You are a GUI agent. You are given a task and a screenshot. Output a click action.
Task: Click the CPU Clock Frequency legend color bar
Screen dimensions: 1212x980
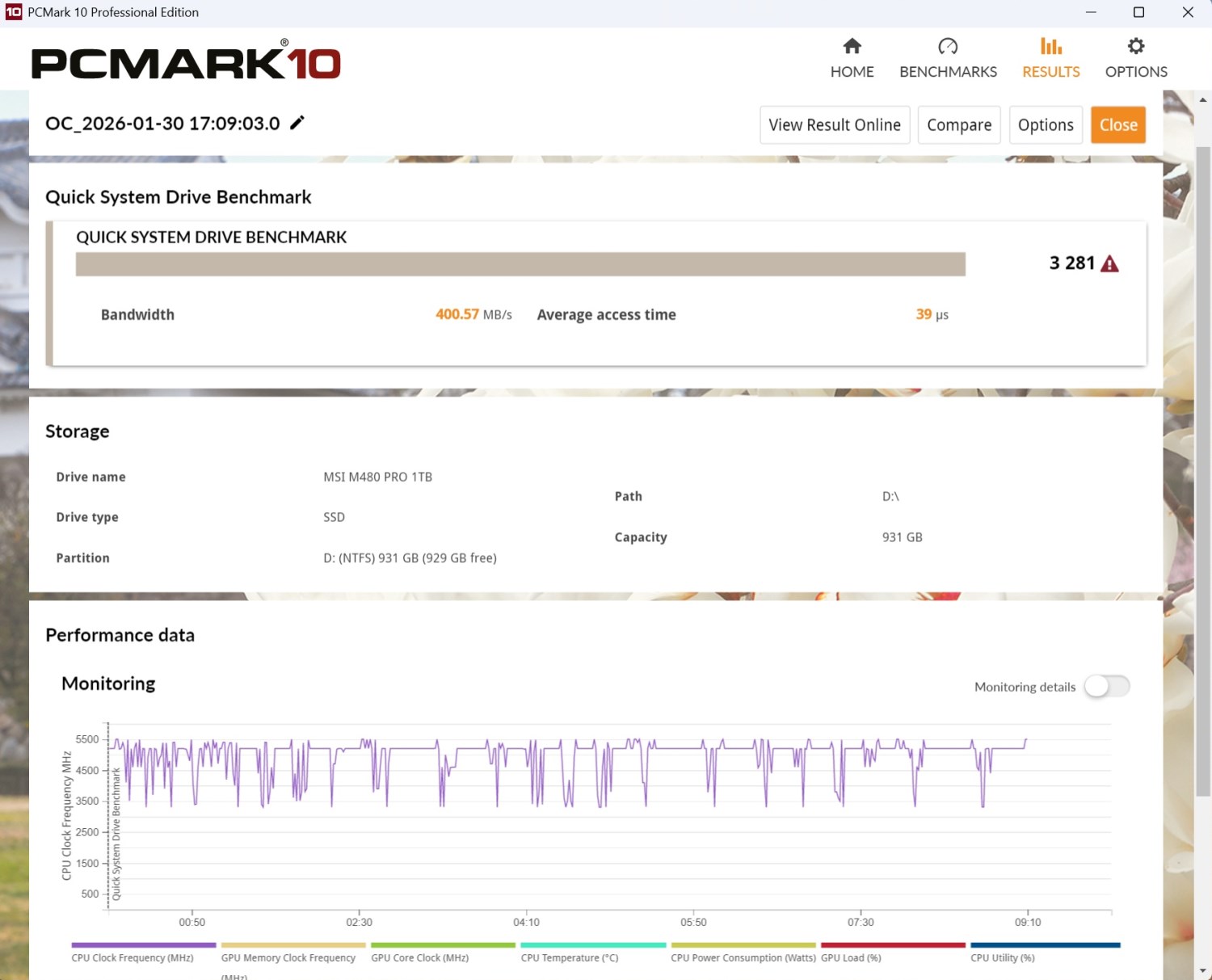click(x=144, y=944)
